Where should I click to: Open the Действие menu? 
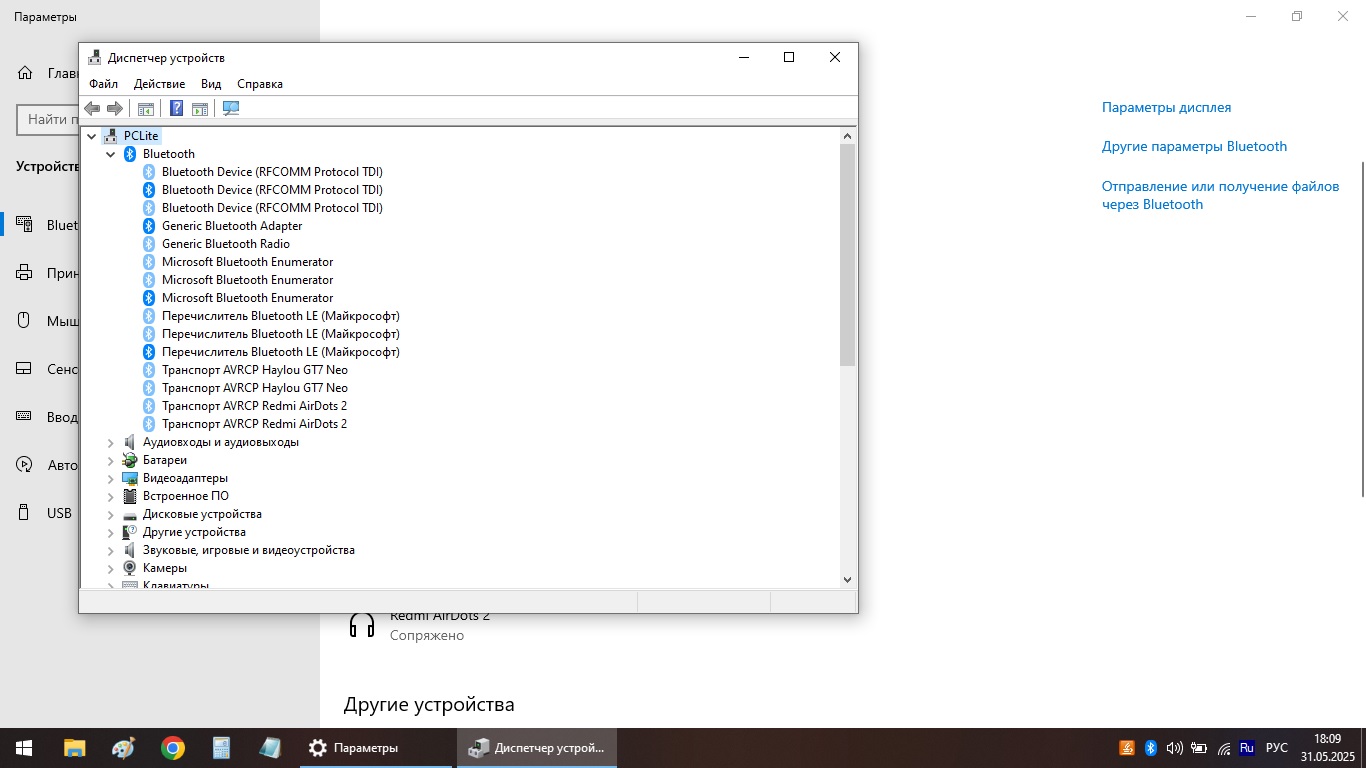159,84
